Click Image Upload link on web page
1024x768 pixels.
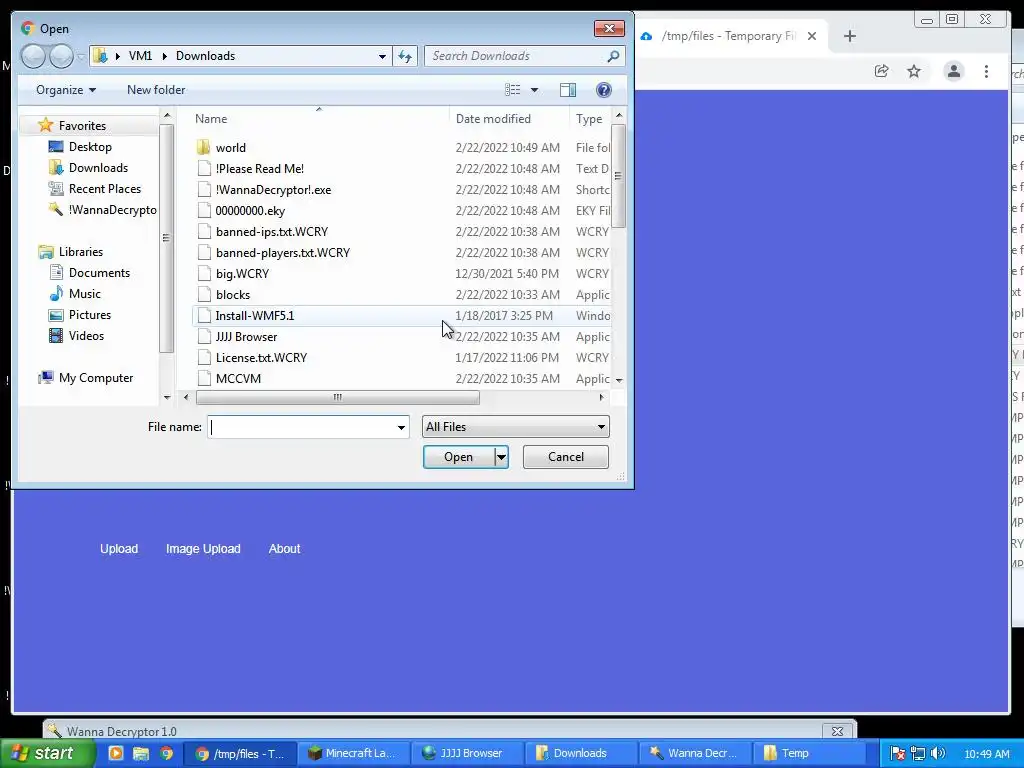click(203, 549)
